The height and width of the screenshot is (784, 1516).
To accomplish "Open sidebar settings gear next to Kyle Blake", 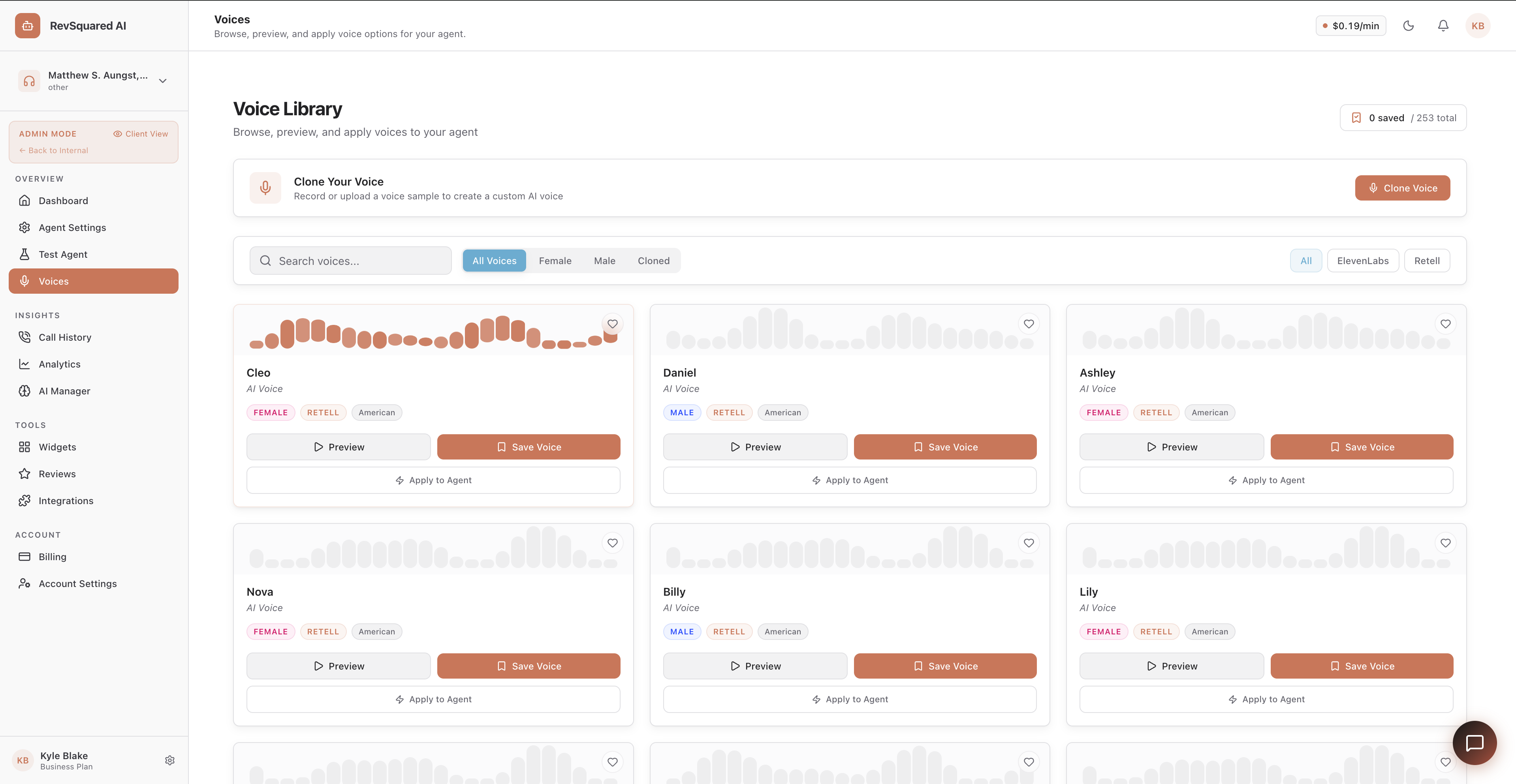I will 169,760.
